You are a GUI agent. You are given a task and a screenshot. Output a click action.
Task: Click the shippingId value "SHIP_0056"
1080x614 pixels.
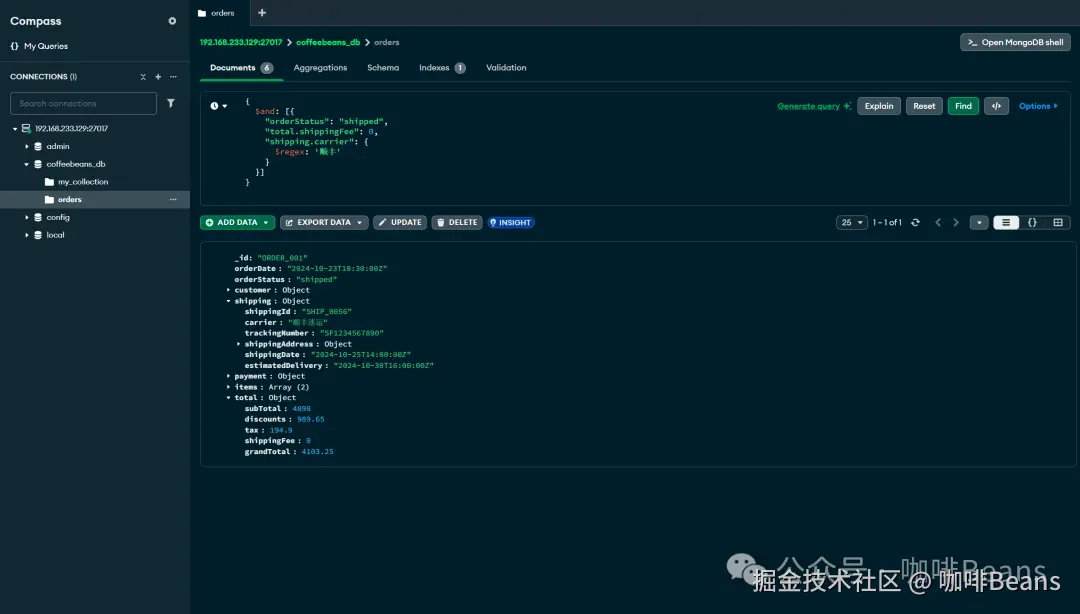click(326, 312)
